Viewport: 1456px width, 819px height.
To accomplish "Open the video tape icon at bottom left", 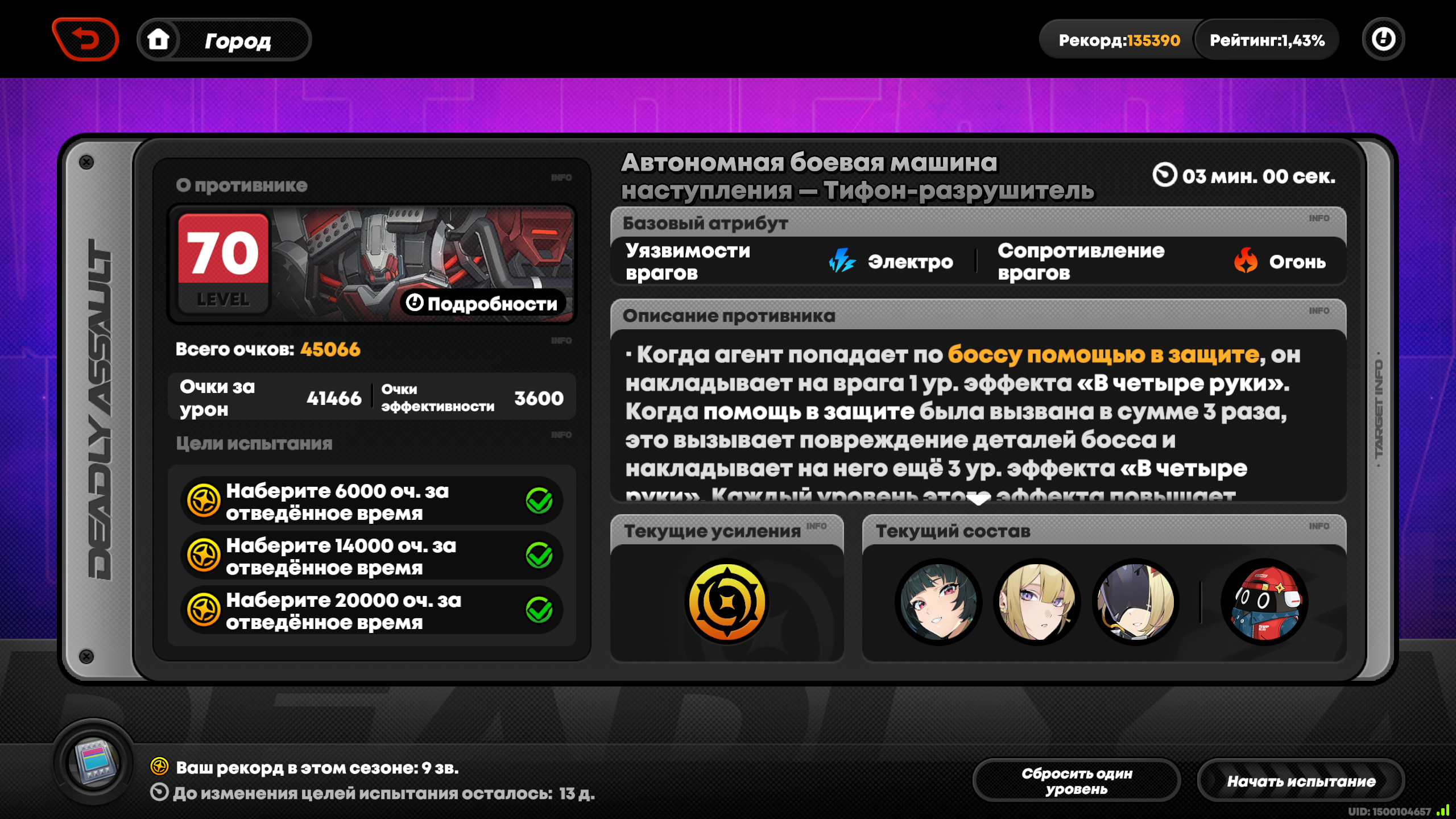I will tap(94, 763).
